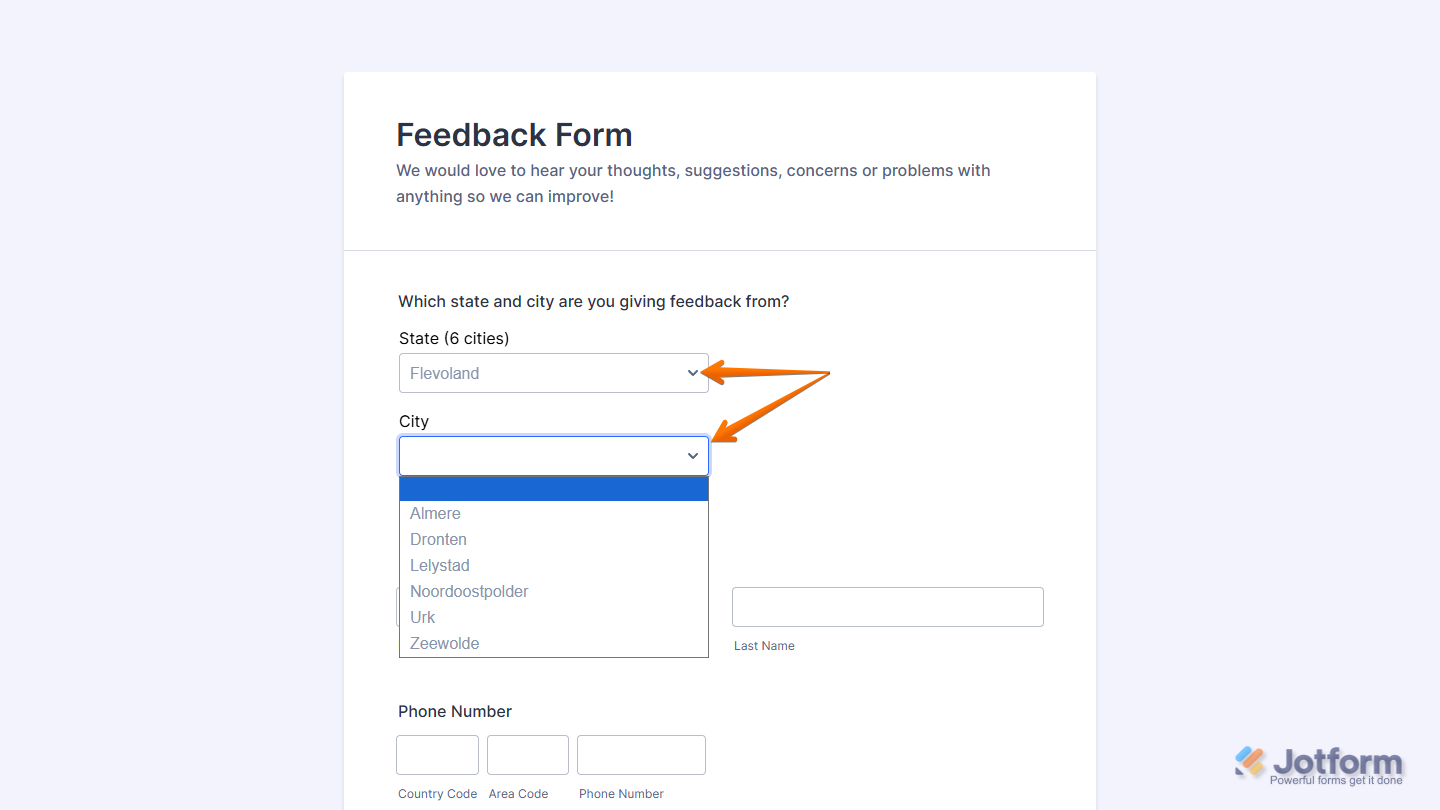
Task: Choose Zeewolde from the City list
Action: click(444, 643)
